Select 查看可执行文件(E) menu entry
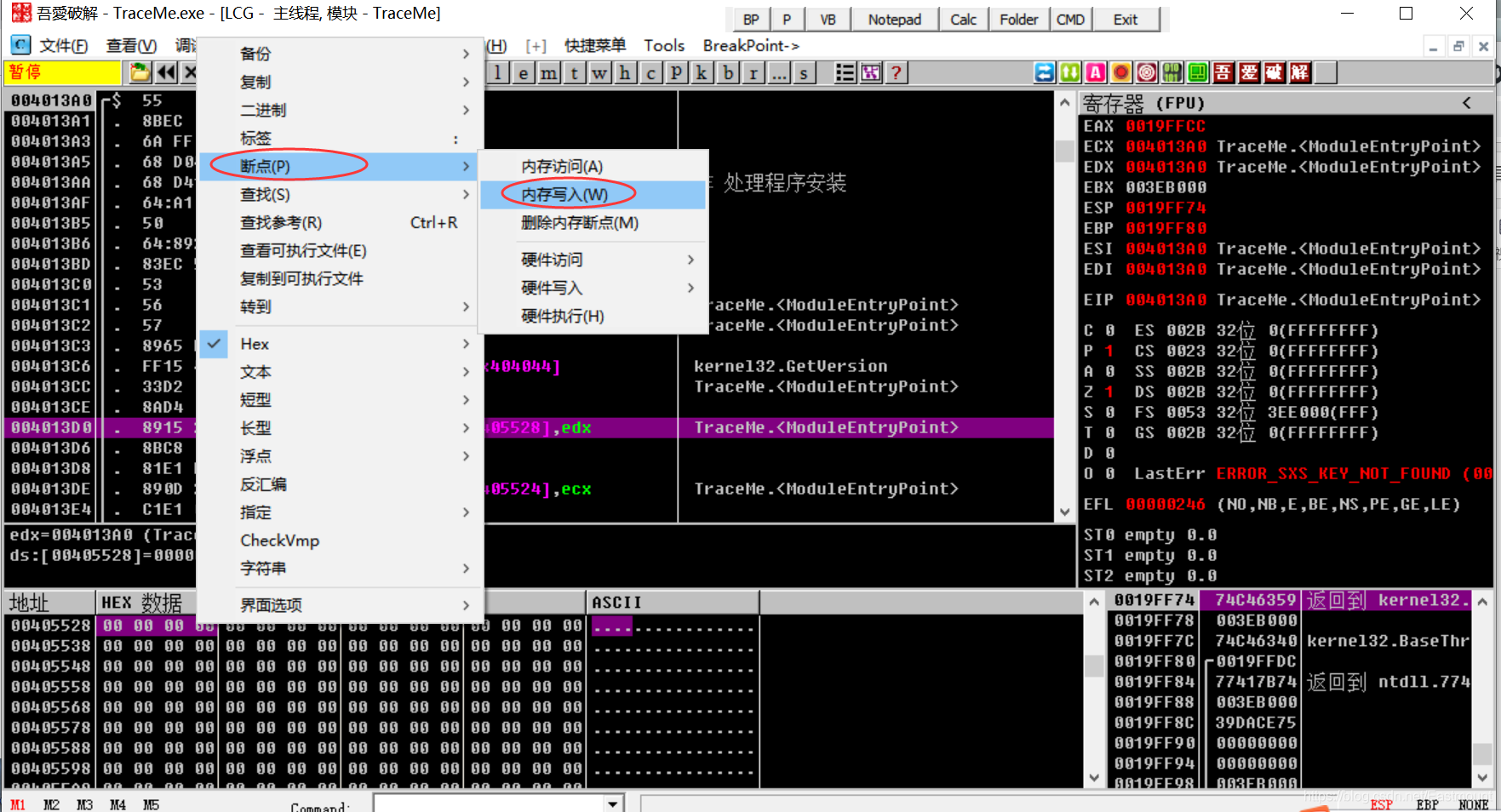The height and width of the screenshot is (812, 1501). [x=341, y=251]
